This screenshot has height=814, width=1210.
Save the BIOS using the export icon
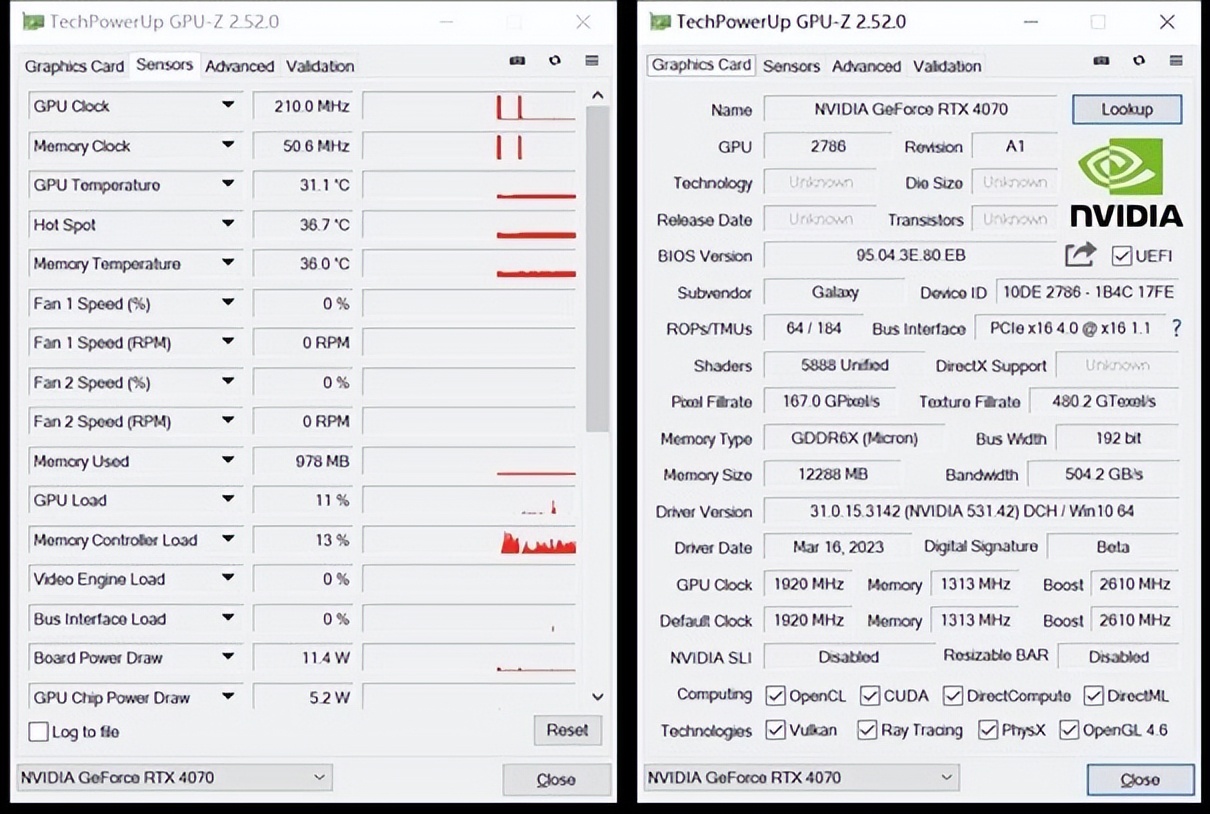1081,255
